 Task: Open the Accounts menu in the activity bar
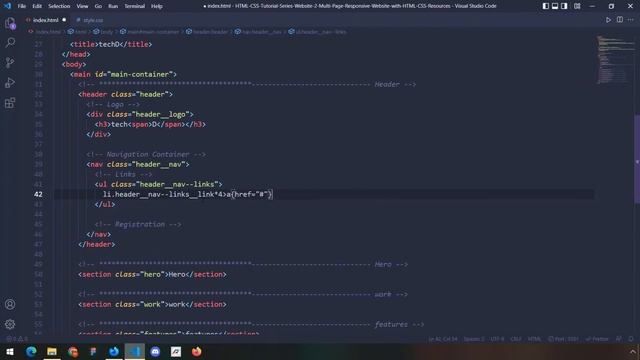coord(10,304)
